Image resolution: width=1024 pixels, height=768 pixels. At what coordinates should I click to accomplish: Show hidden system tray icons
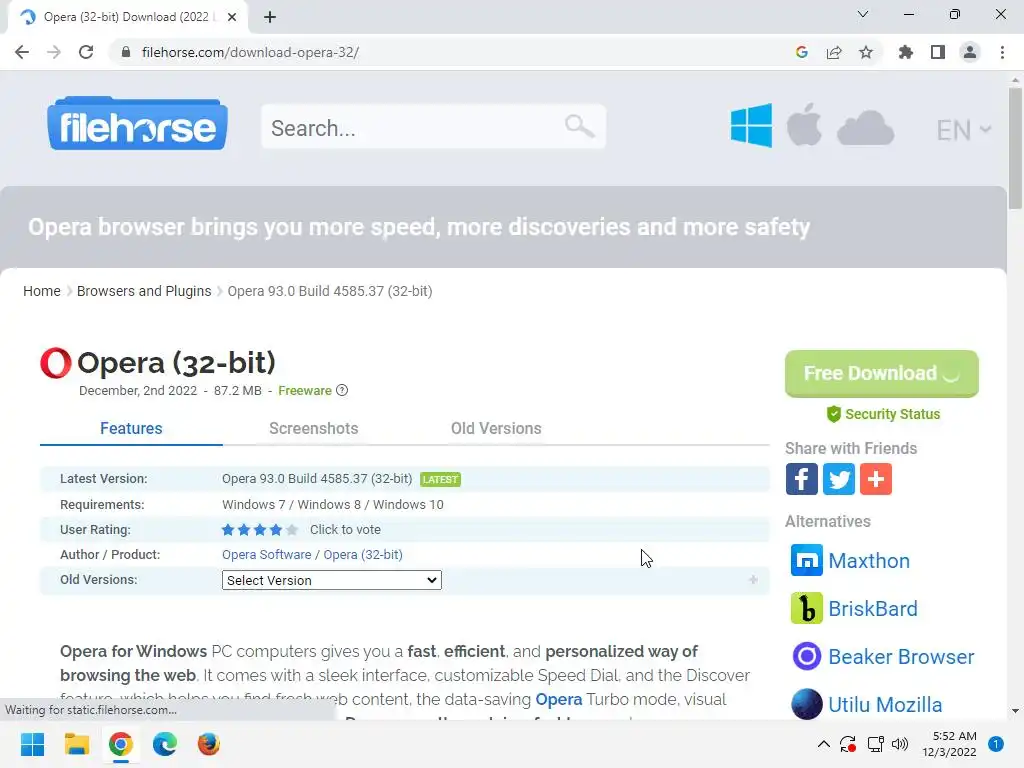coord(824,744)
